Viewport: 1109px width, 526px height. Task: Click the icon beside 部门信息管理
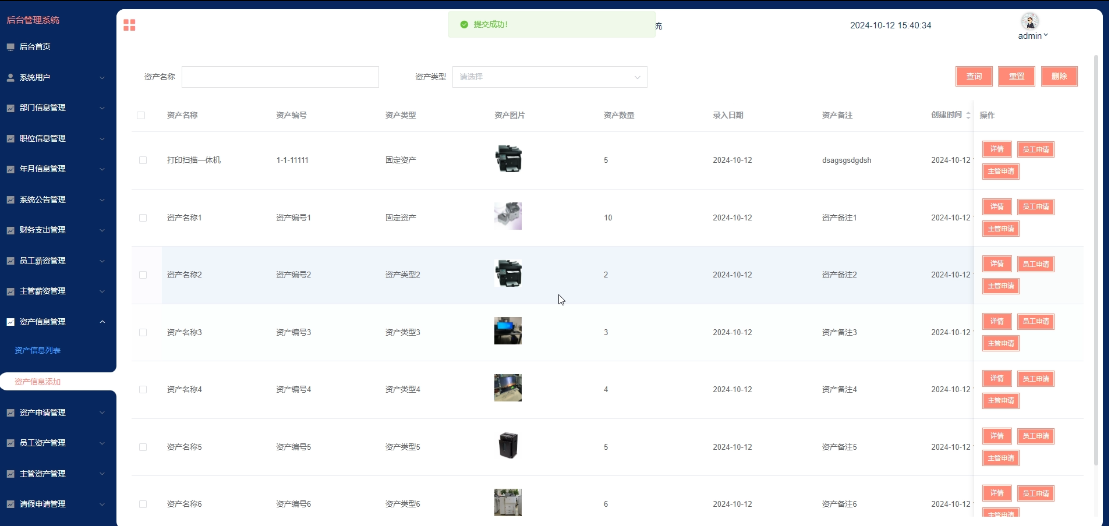(11, 108)
